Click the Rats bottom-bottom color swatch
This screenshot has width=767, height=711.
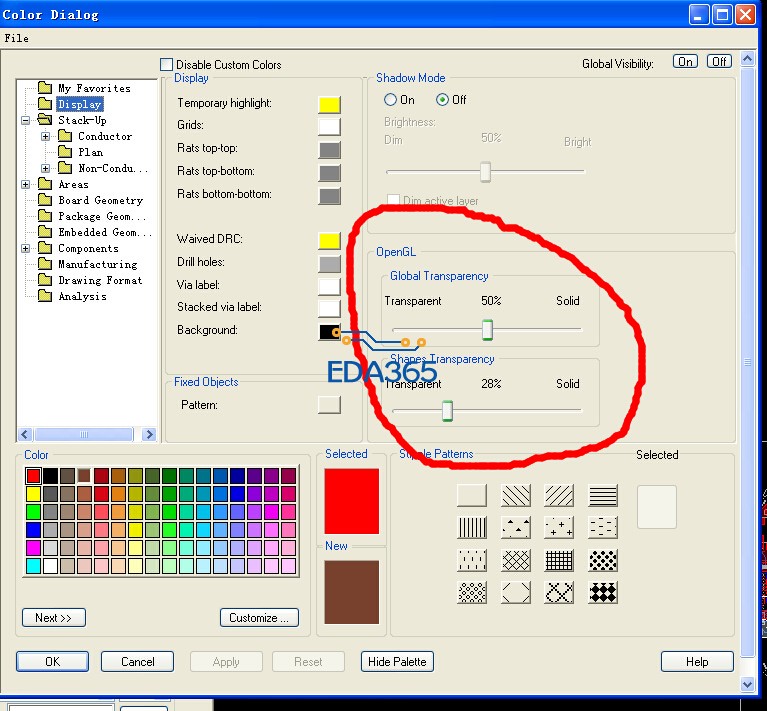point(329,196)
